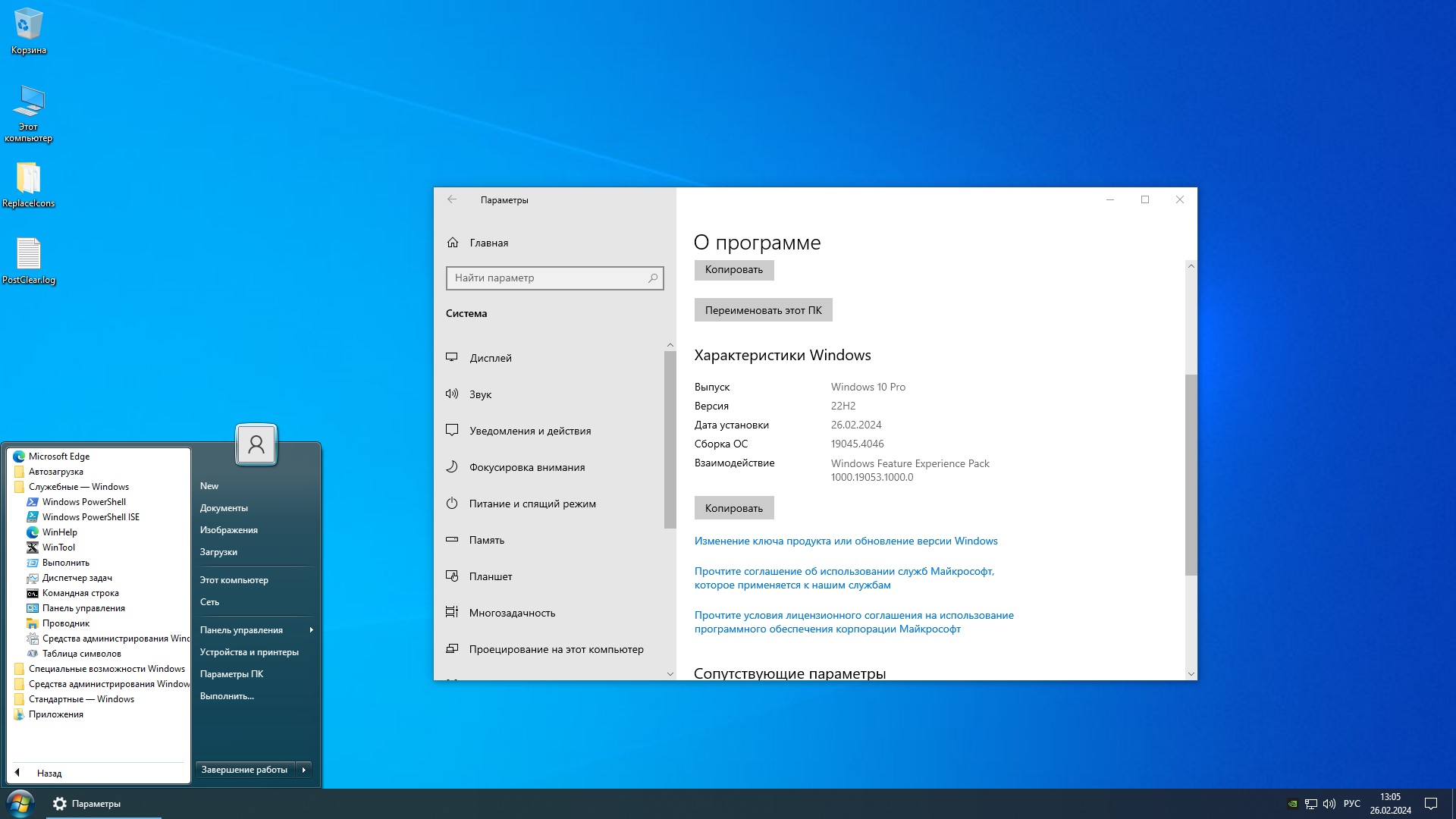Image resolution: width=1456 pixels, height=819 pixels.
Task: Click the back arrow in Settings window
Action: point(452,199)
